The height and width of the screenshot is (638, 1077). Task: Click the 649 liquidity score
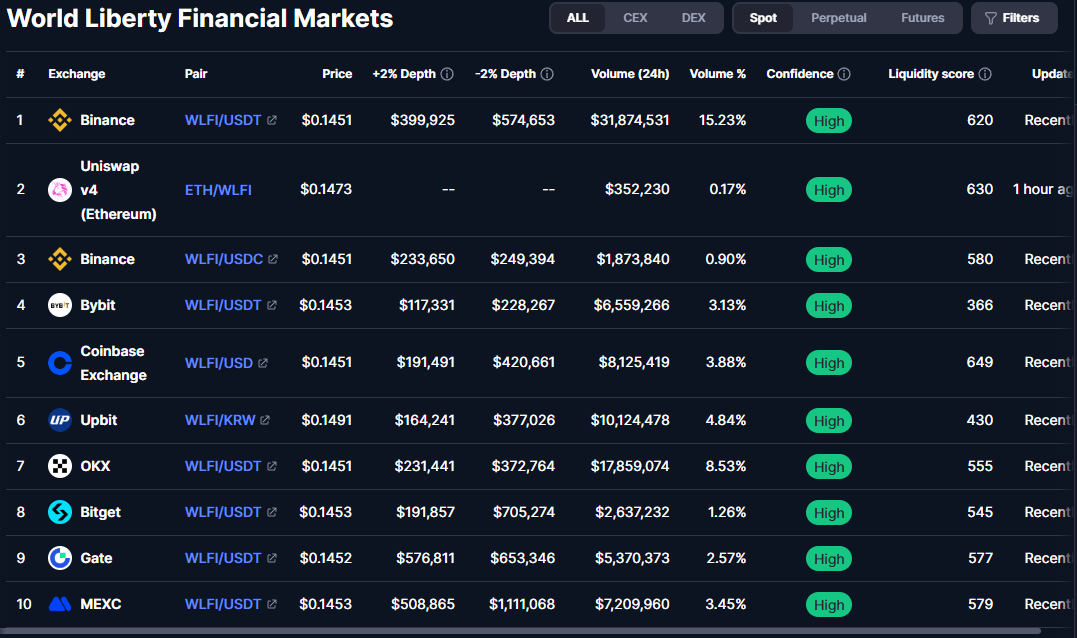point(979,362)
